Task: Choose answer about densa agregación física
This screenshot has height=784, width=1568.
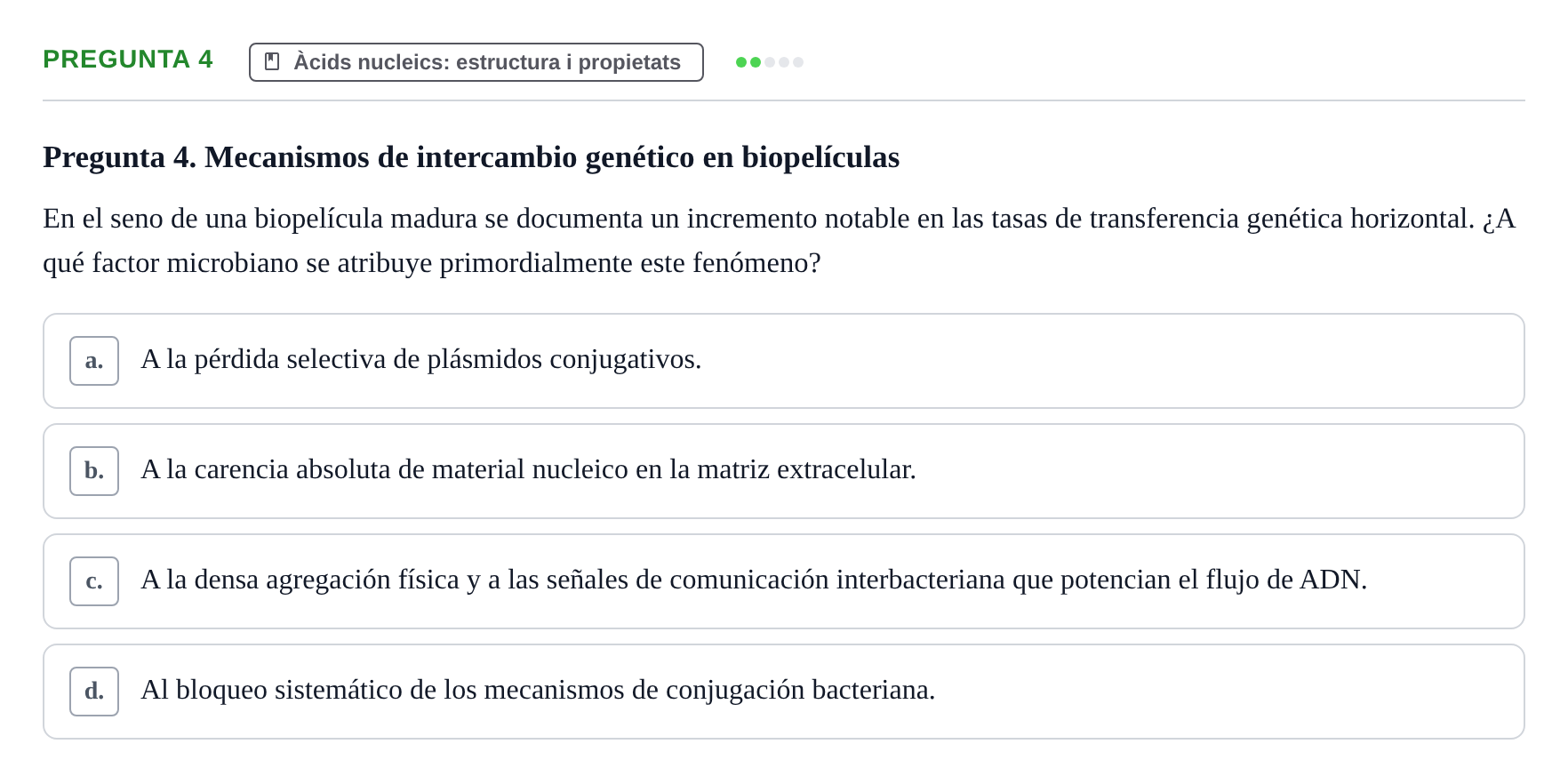Action: [x=784, y=581]
